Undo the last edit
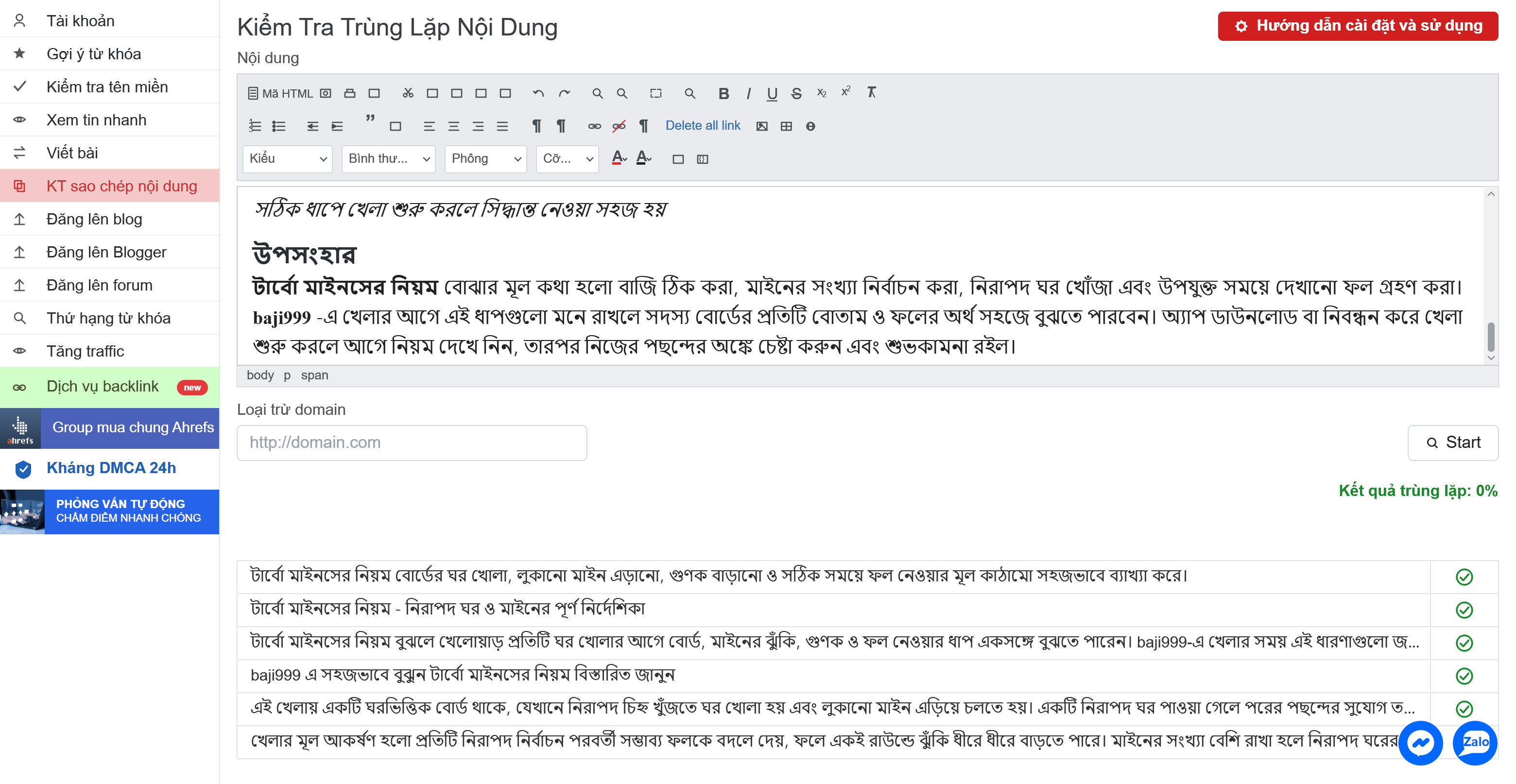 click(538, 93)
